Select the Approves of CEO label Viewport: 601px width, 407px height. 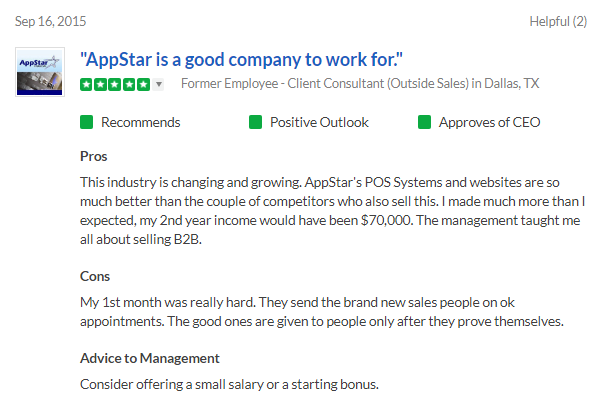tap(490, 122)
